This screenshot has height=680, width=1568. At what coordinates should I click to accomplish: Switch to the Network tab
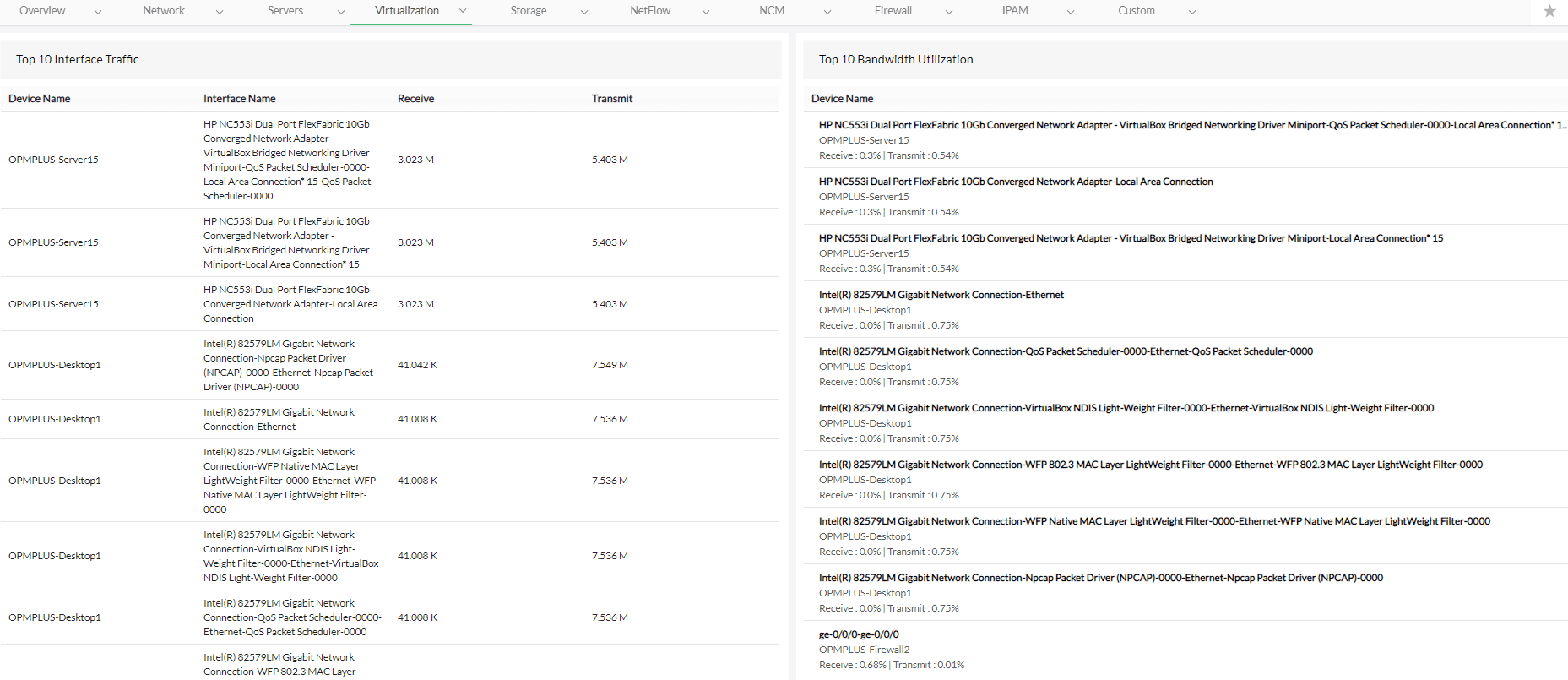(164, 11)
